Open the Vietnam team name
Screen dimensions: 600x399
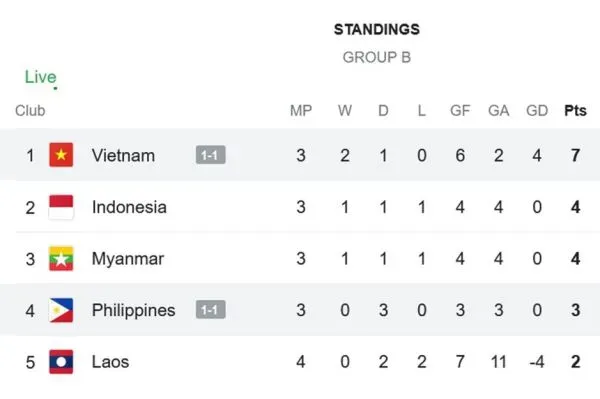tap(123, 155)
